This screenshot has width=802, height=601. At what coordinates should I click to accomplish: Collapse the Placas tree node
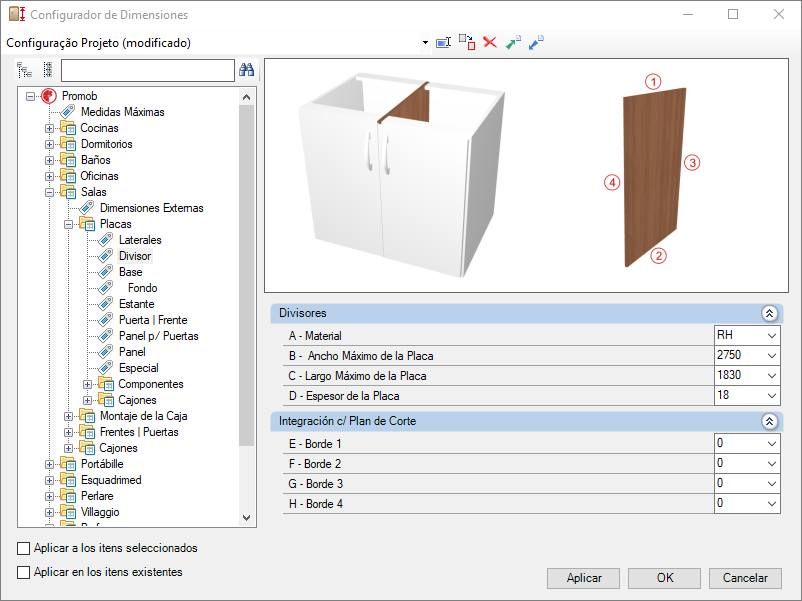coord(68,224)
